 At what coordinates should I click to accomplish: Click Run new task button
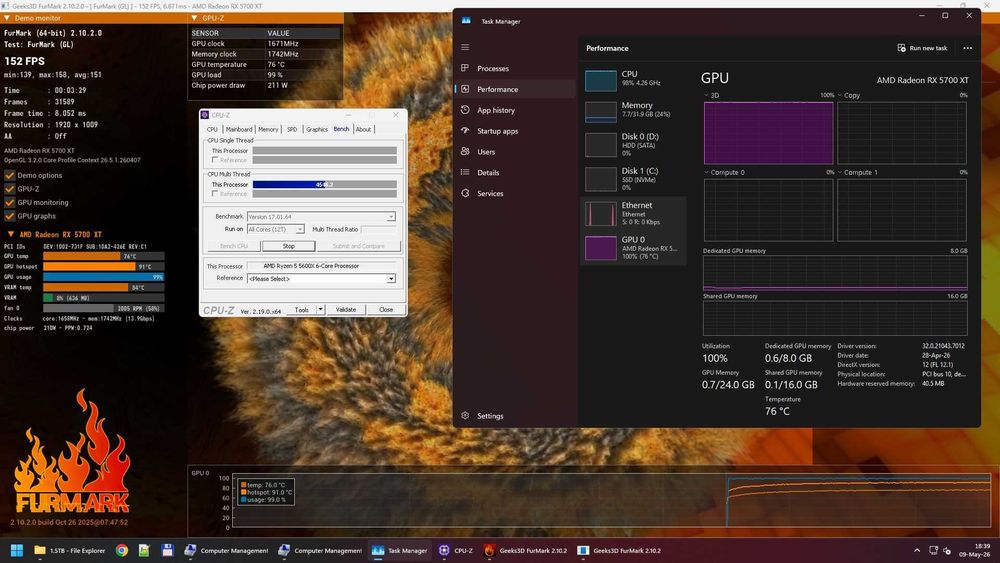[x=922, y=48]
